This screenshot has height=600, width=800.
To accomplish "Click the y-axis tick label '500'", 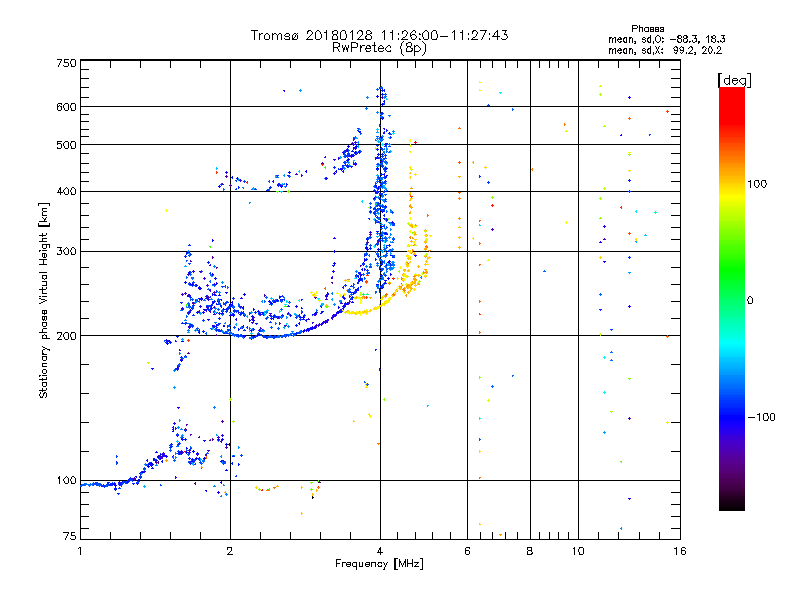I will click(x=66, y=145).
